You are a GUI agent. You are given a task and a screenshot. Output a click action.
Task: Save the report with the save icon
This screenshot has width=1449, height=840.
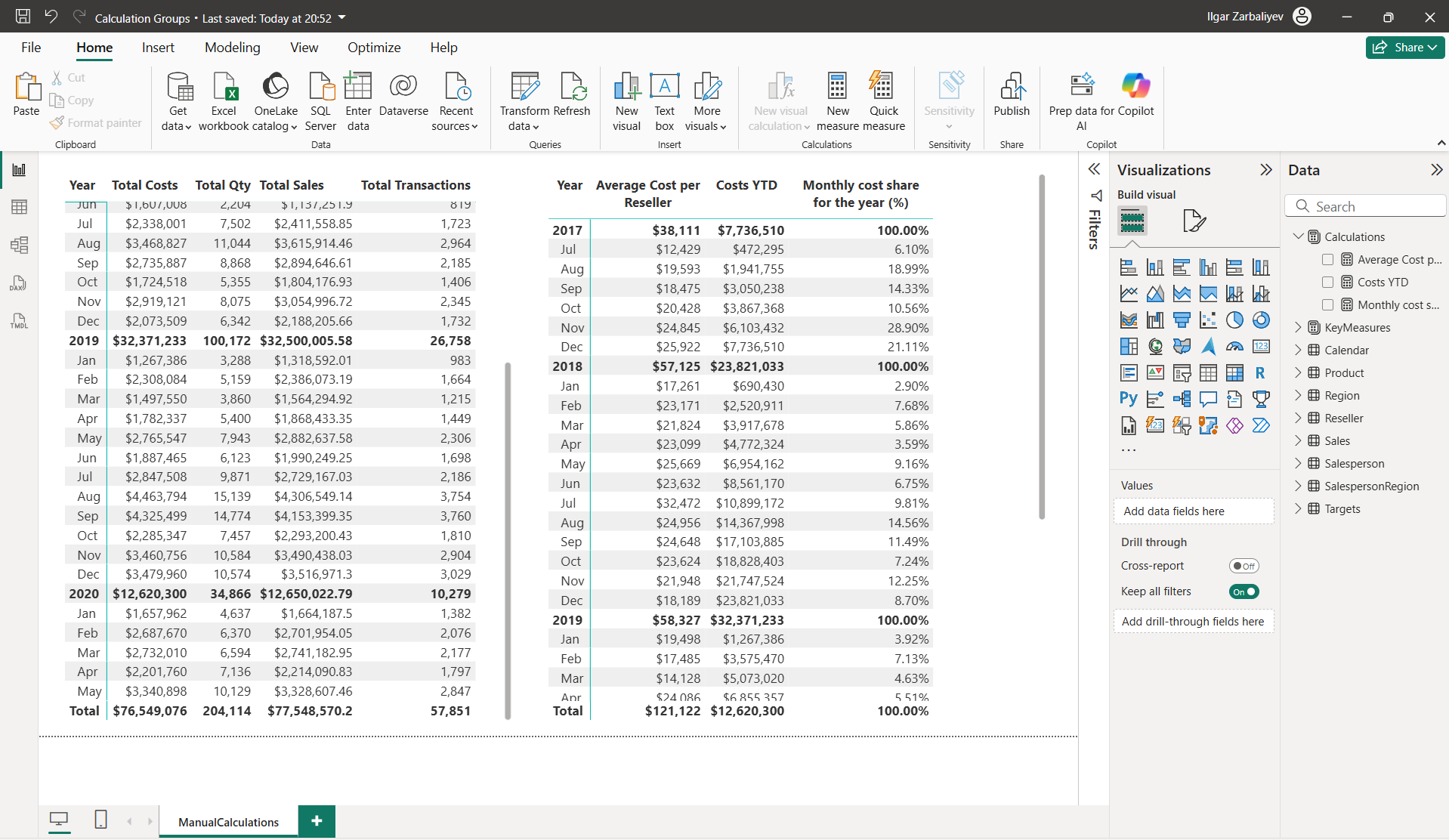pos(23,17)
